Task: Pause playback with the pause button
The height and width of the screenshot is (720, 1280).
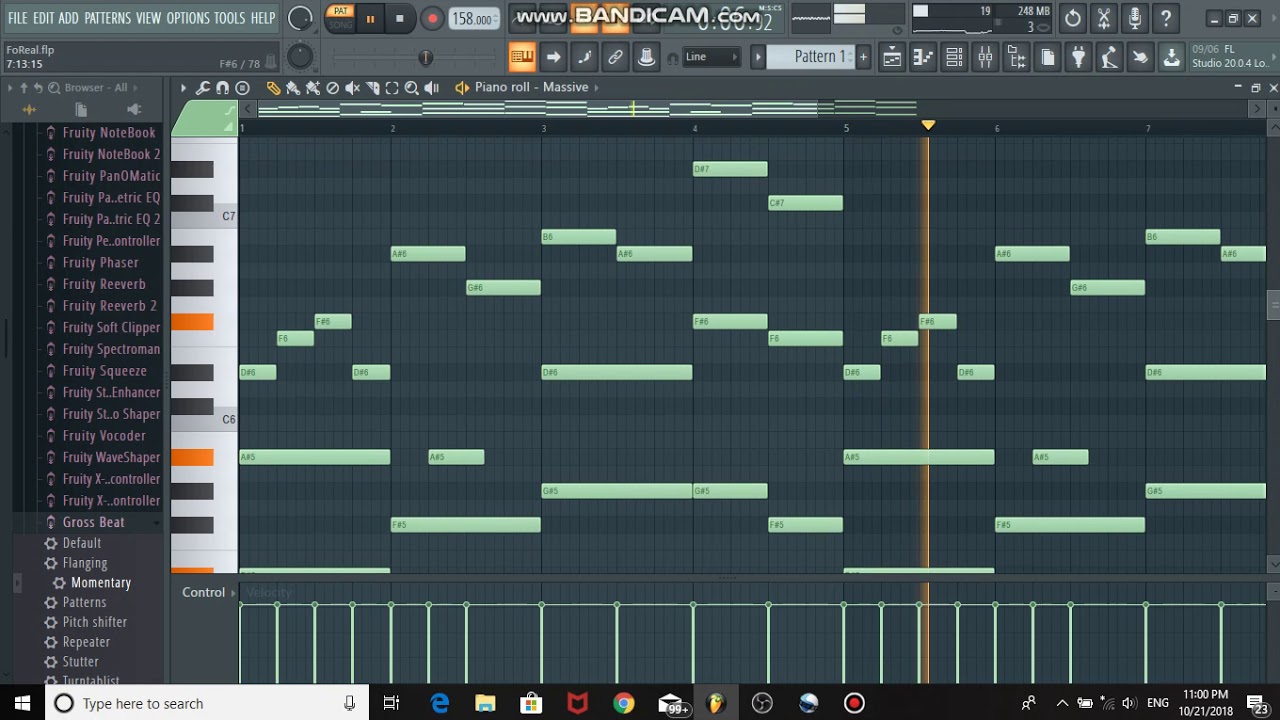Action: click(x=370, y=18)
